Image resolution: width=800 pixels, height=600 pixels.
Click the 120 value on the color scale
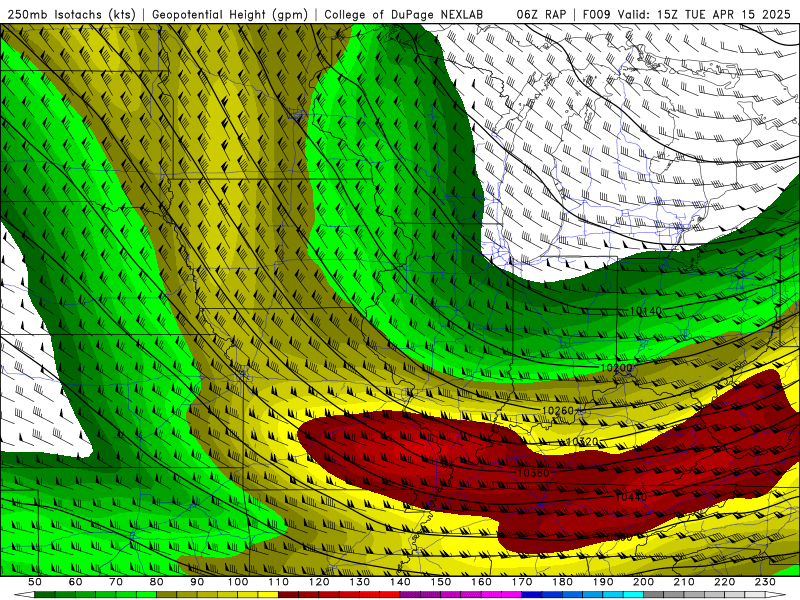(x=319, y=582)
